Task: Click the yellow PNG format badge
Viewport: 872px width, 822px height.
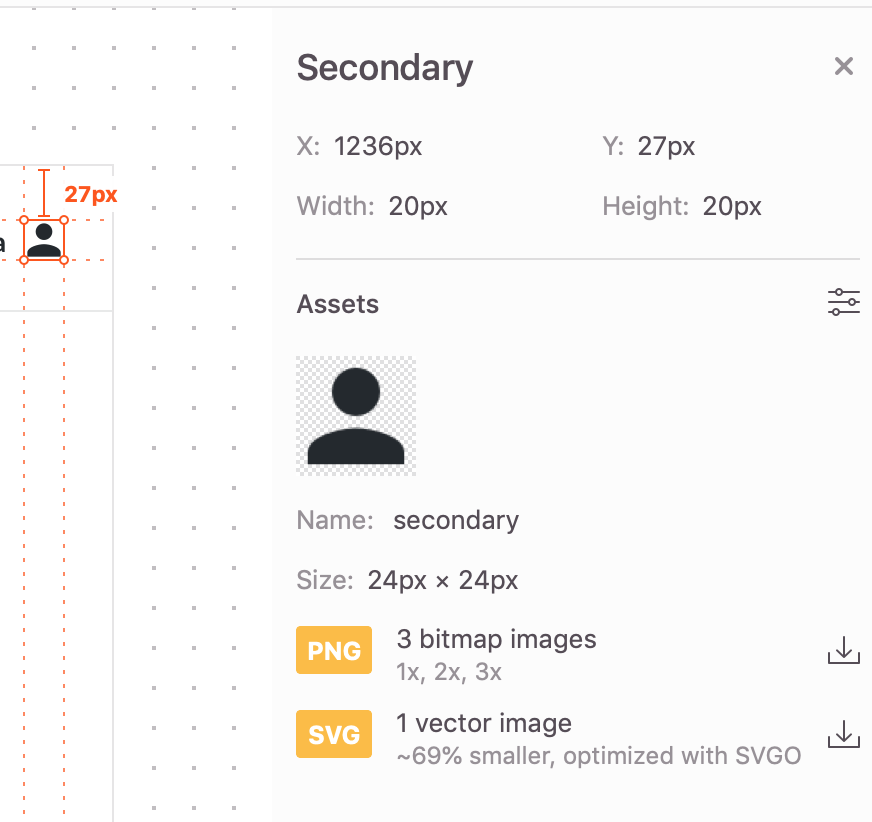Action: (334, 650)
